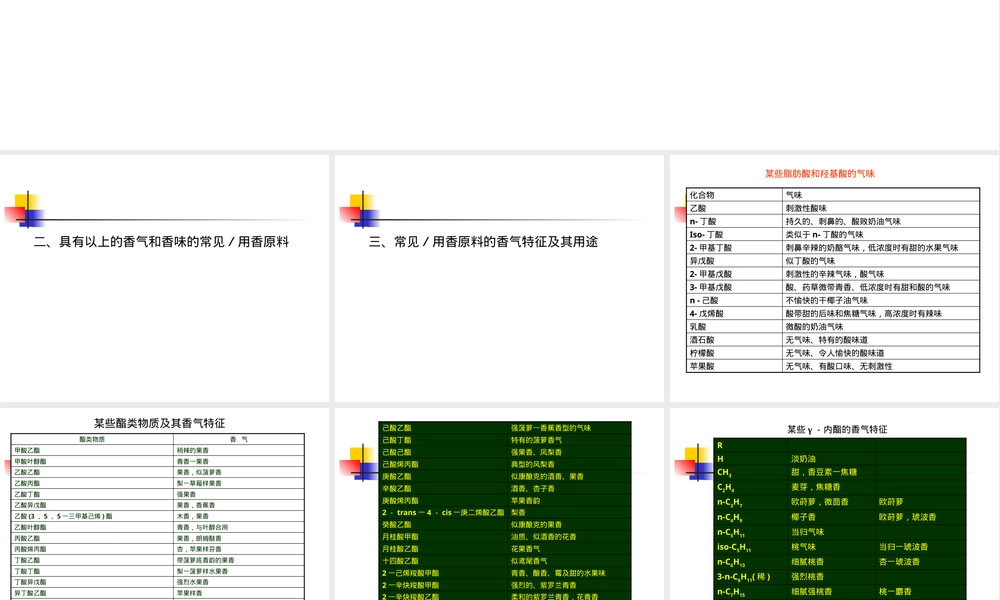
Task: Click the cell 杏一琥波香
Action: pos(920,562)
